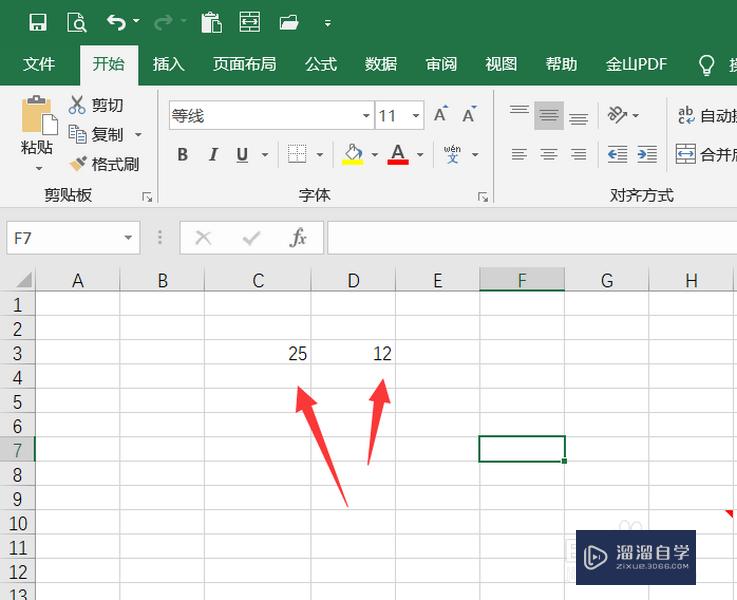This screenshot has width=737, height=600.
Task: Click the Borders icon
Action: (x=297, y=154)
